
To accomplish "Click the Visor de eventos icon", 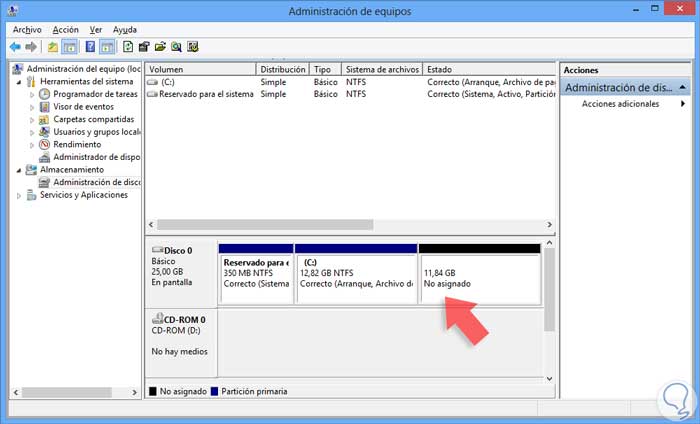I will [44, 107].
